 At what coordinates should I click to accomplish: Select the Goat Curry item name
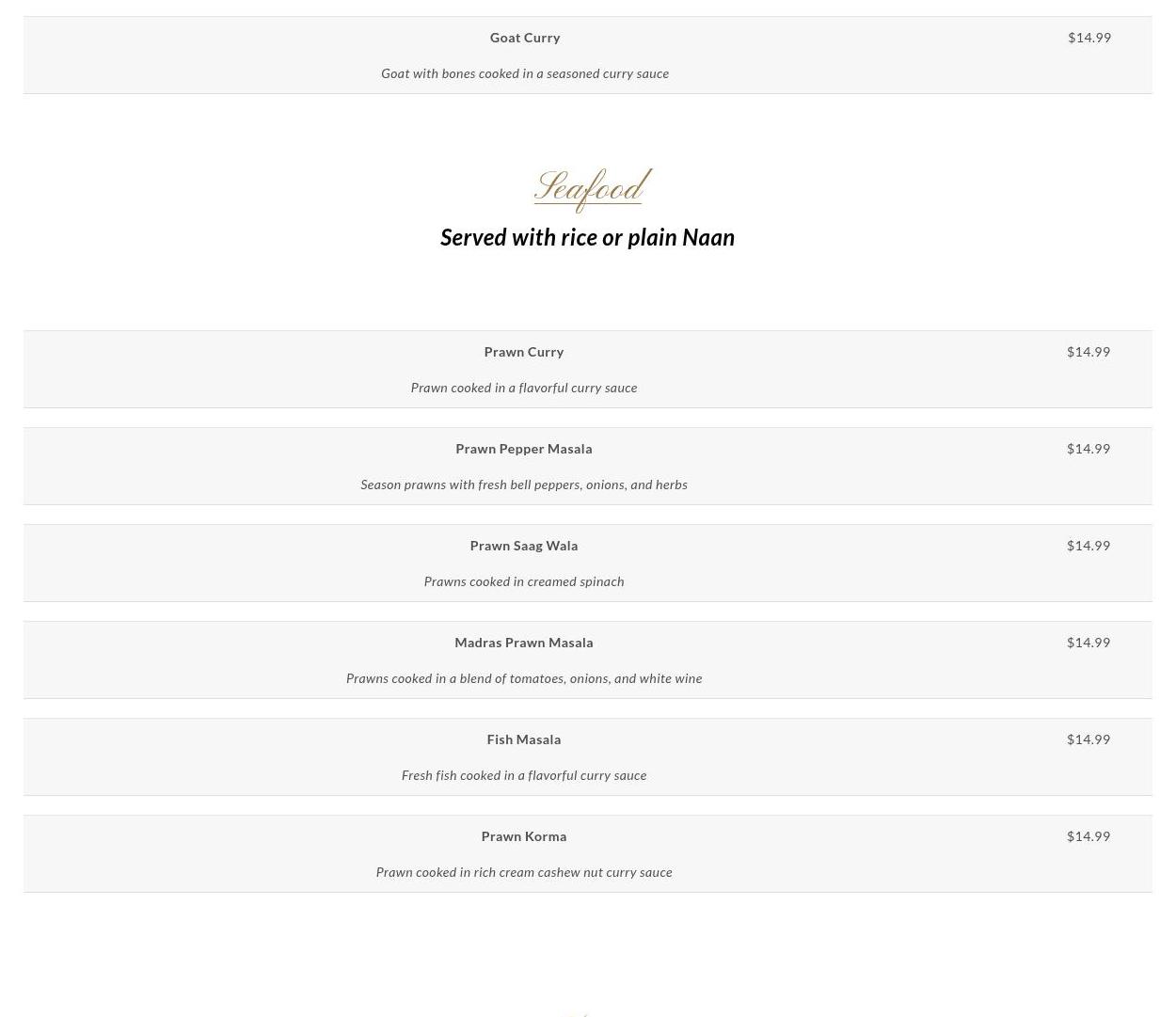[x=525, y=38]
